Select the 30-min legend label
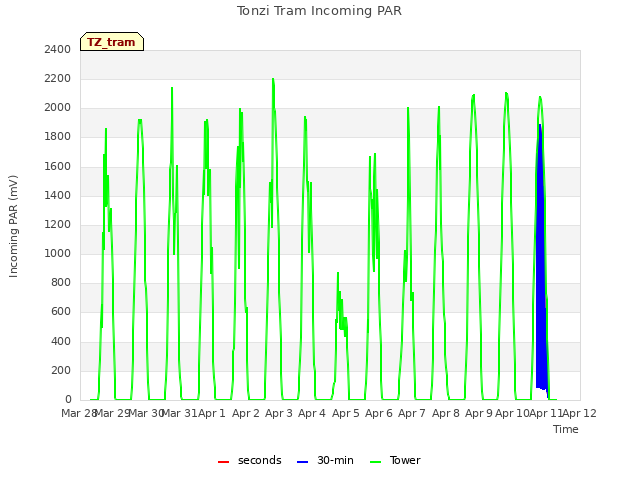This screenshot has height=480, width=640. tap(335, 460)
